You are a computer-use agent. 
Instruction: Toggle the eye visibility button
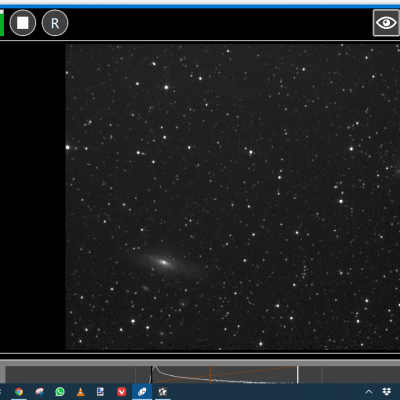386,23
